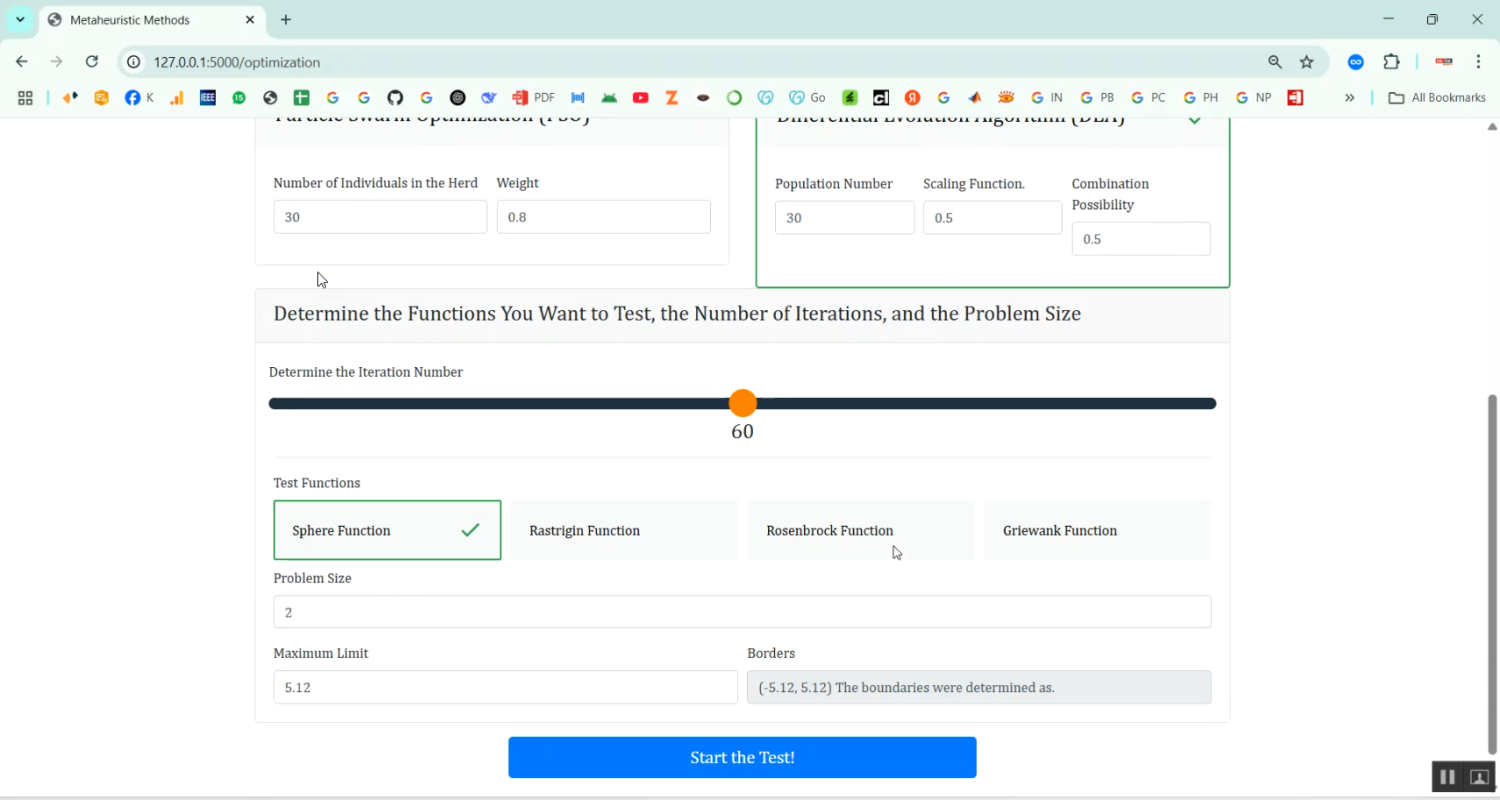Open the IEEE bookmark
Screen dimensions: 1500x800
click(208, 98)
